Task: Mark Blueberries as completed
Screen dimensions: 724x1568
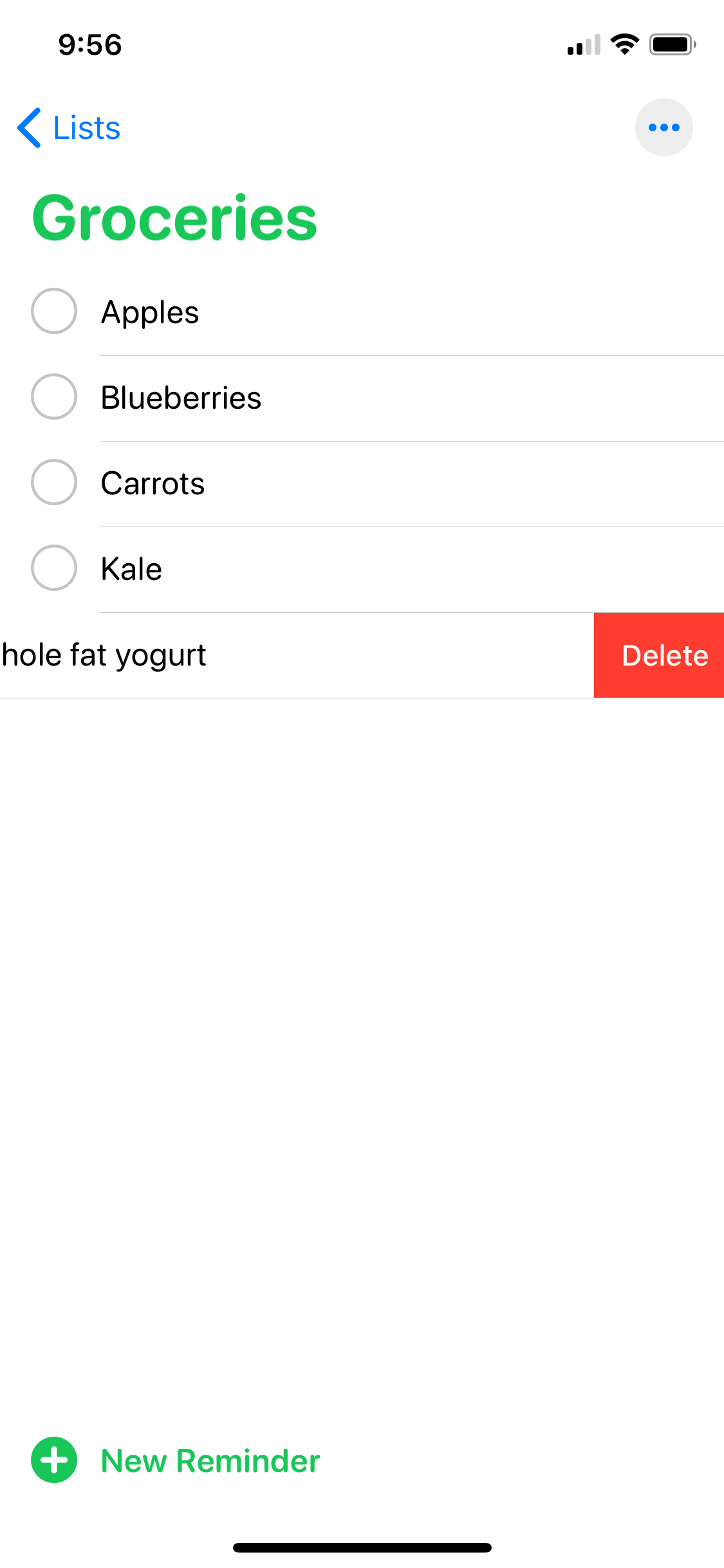Action: click(54, 397)
